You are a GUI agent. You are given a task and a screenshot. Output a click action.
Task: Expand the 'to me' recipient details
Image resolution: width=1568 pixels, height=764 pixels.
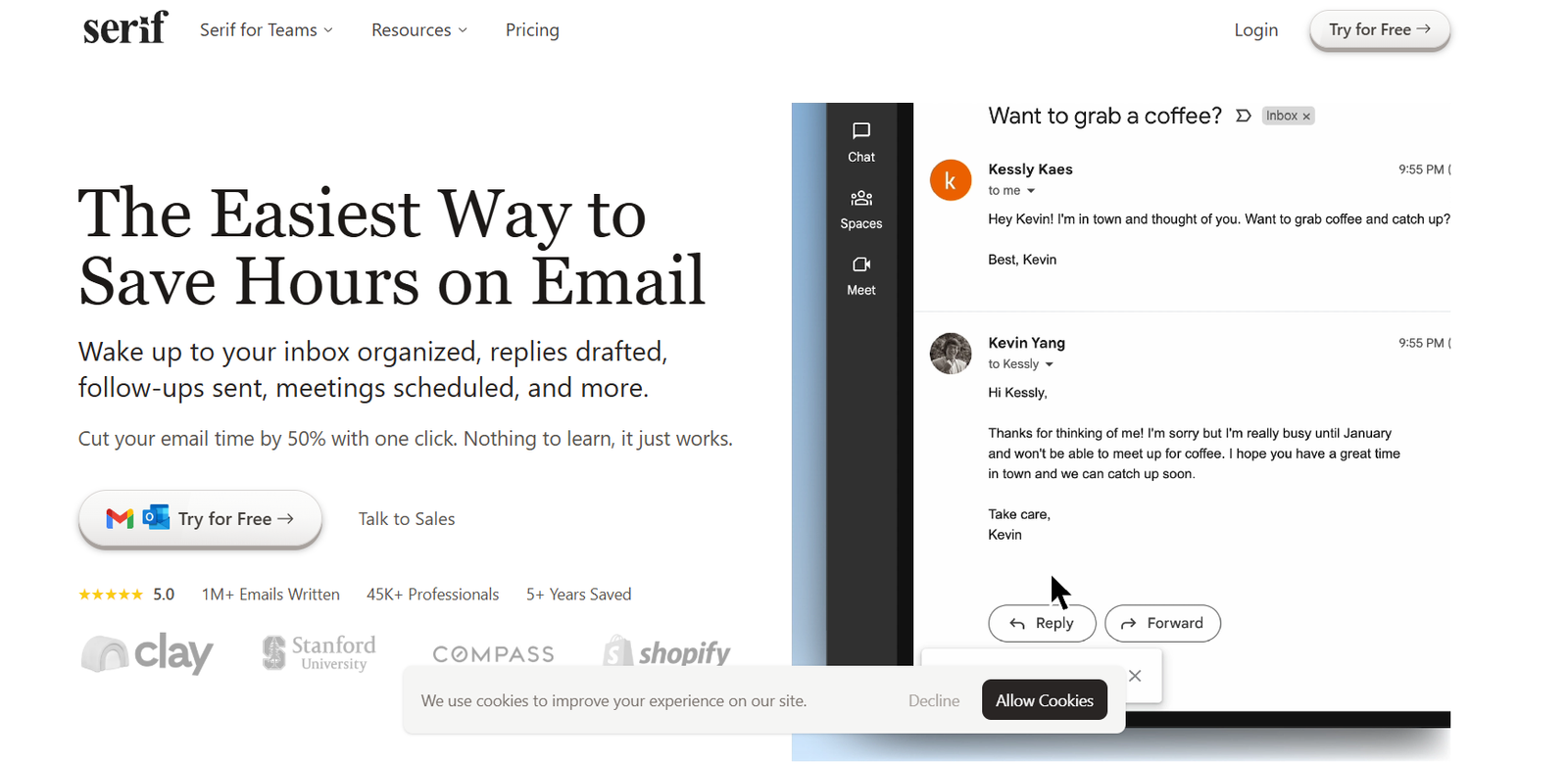coord(1031,191)
